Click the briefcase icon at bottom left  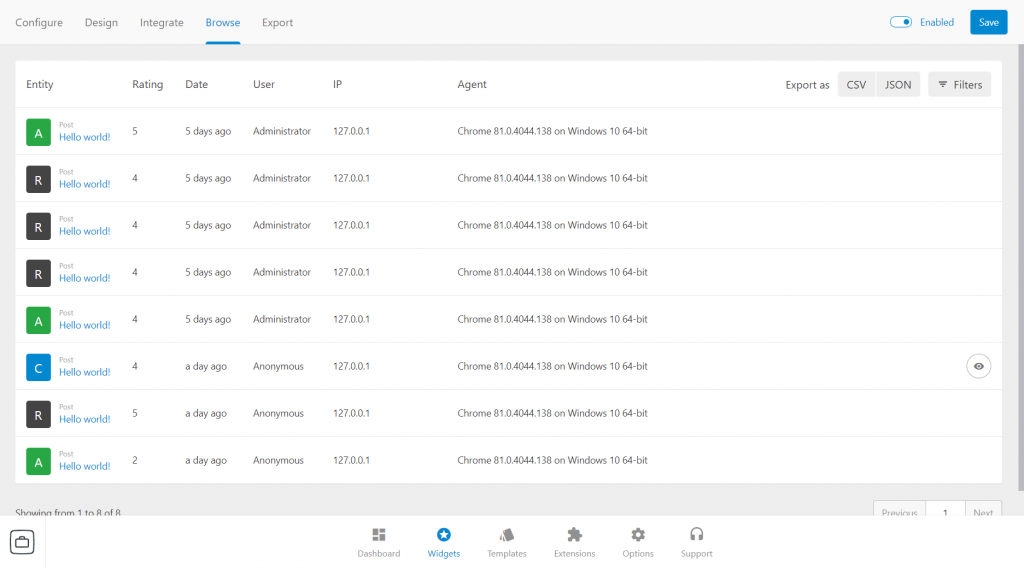22,542
